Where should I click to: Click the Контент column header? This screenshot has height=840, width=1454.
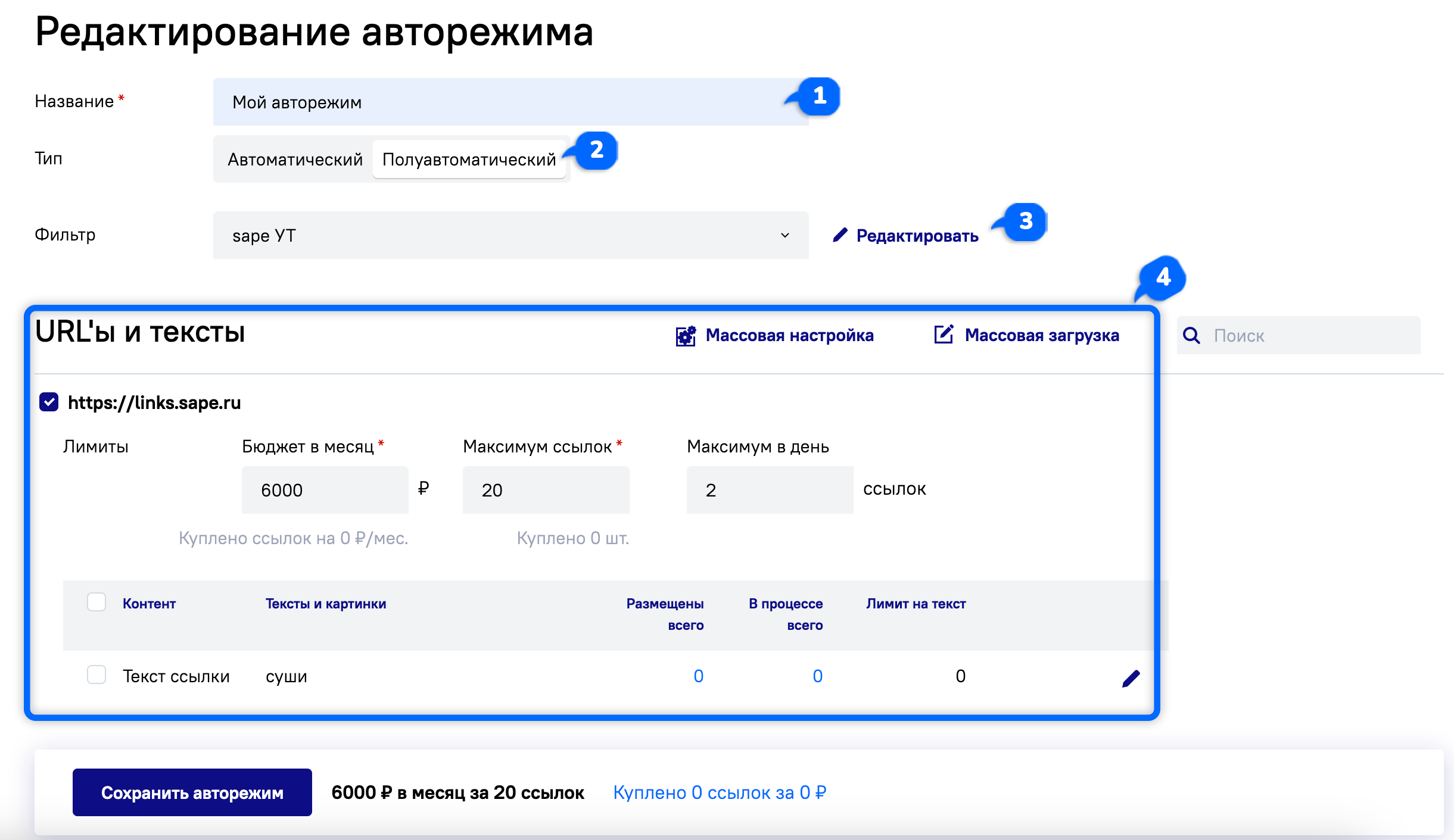click(149, 604)
